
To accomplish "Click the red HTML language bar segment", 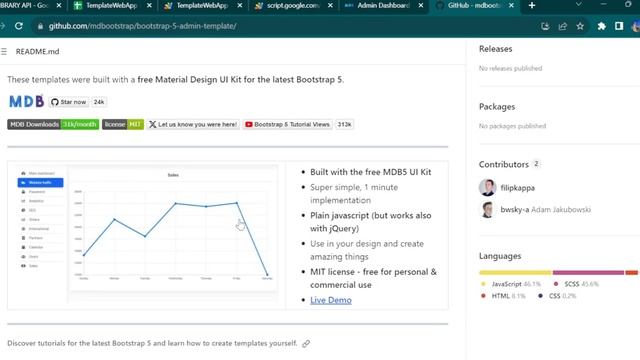I will click(x=631, y=272).
